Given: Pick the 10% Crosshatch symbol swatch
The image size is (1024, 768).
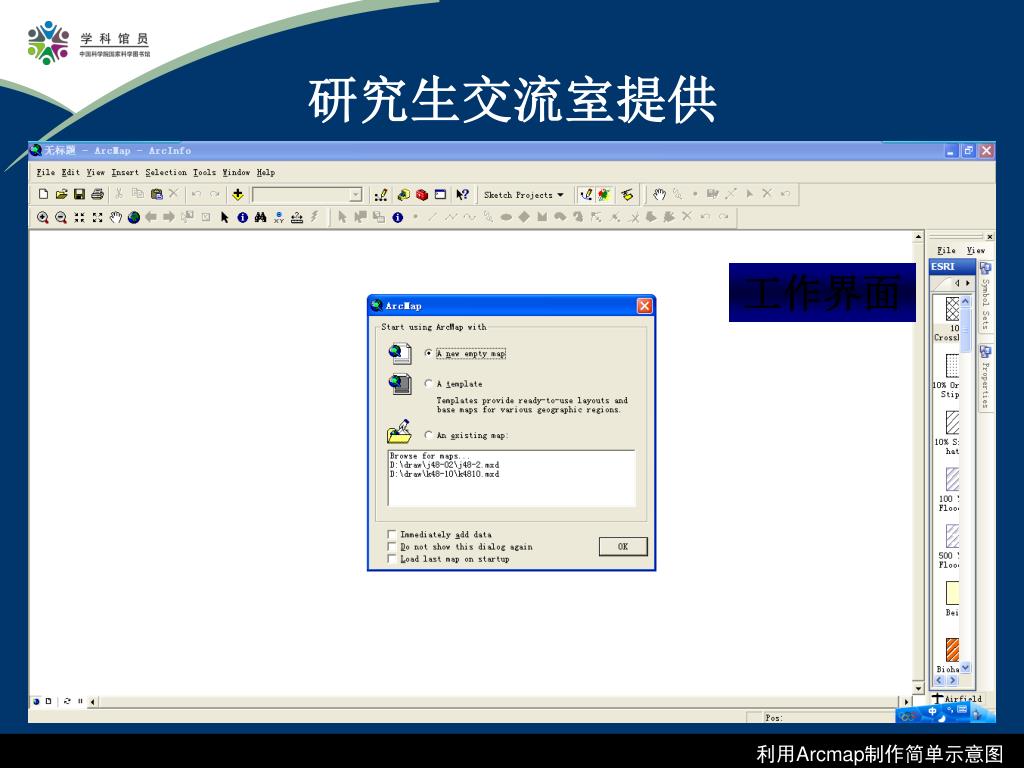Looking at the screenshot, I should (952, 309).
